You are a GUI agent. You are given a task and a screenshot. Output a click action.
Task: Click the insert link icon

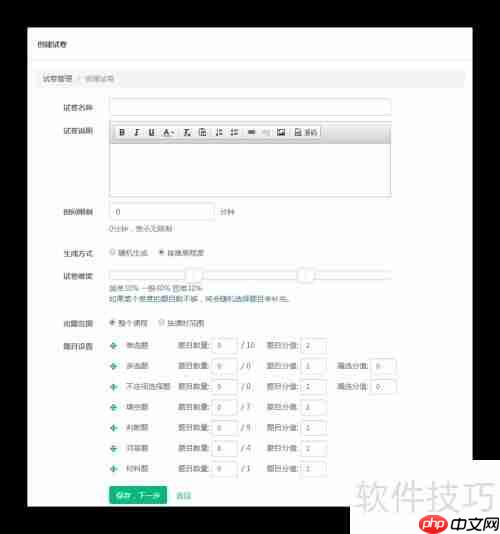(251, 132)
